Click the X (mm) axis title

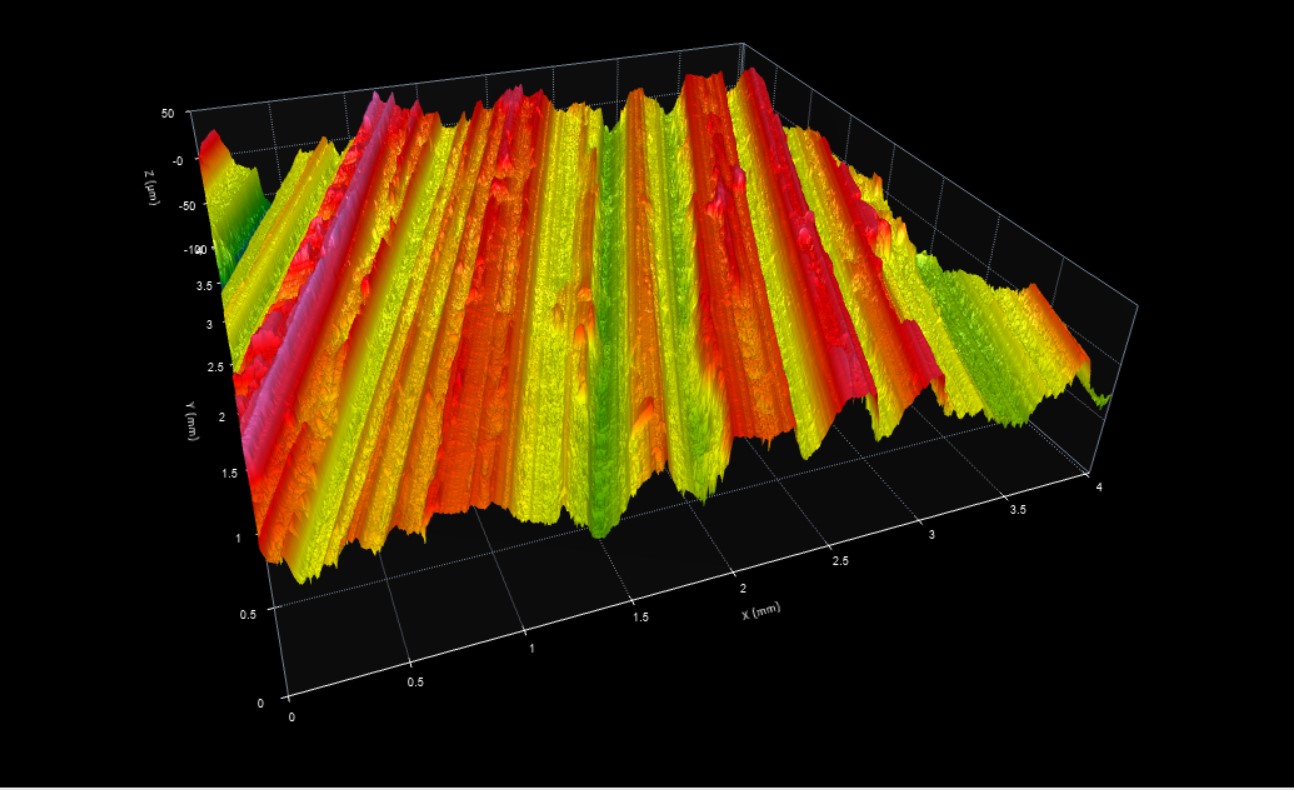click(761, 610)
